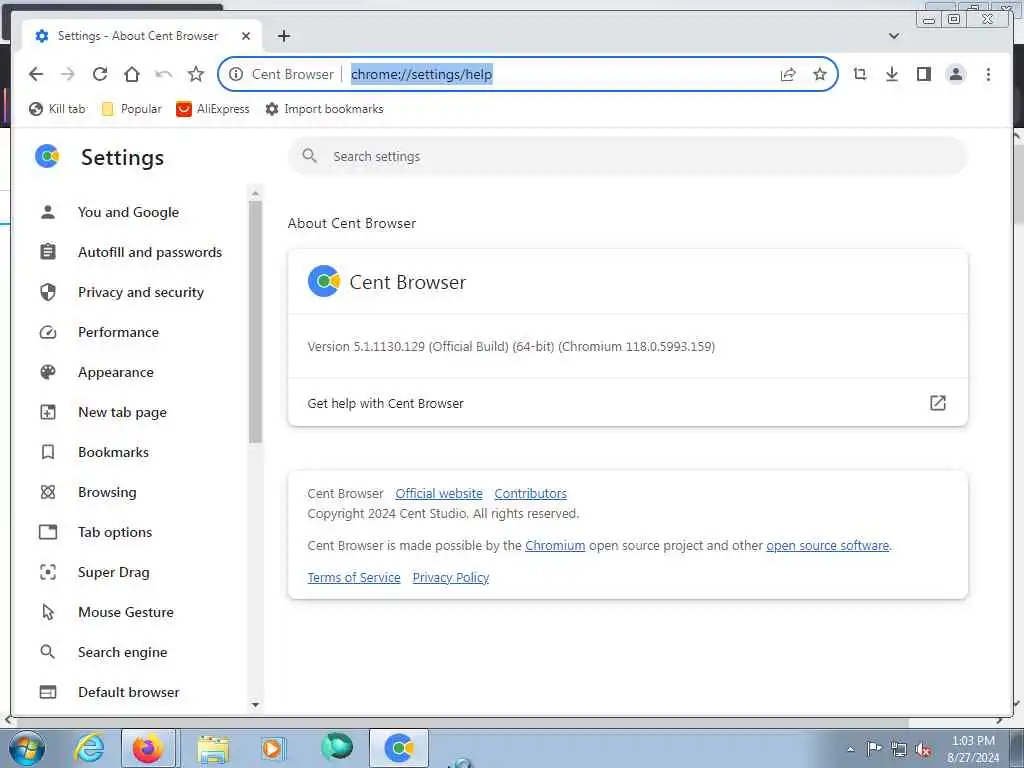The height and width of the screenshot is (768, 1024).
Task: Open the three-dot browser menu
Action: 988,74
